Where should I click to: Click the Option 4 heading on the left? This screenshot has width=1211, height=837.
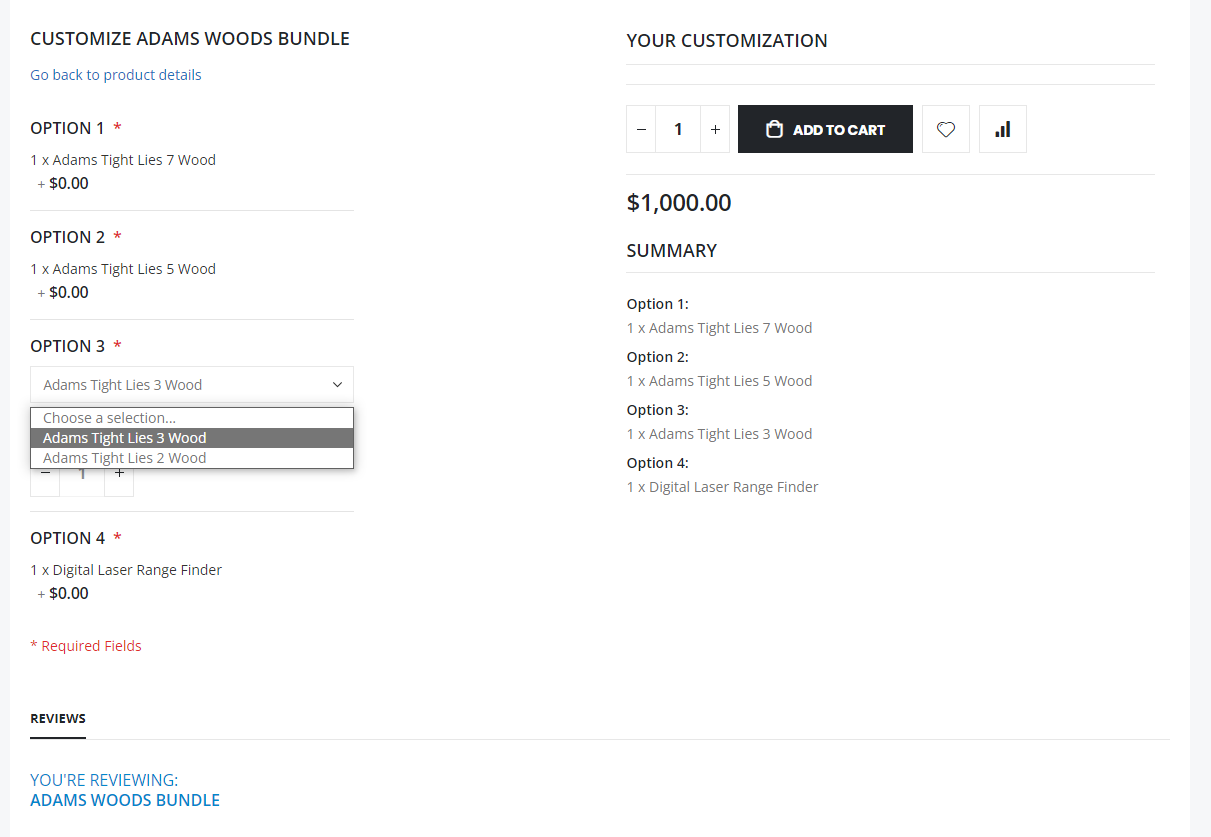(68, 538)
